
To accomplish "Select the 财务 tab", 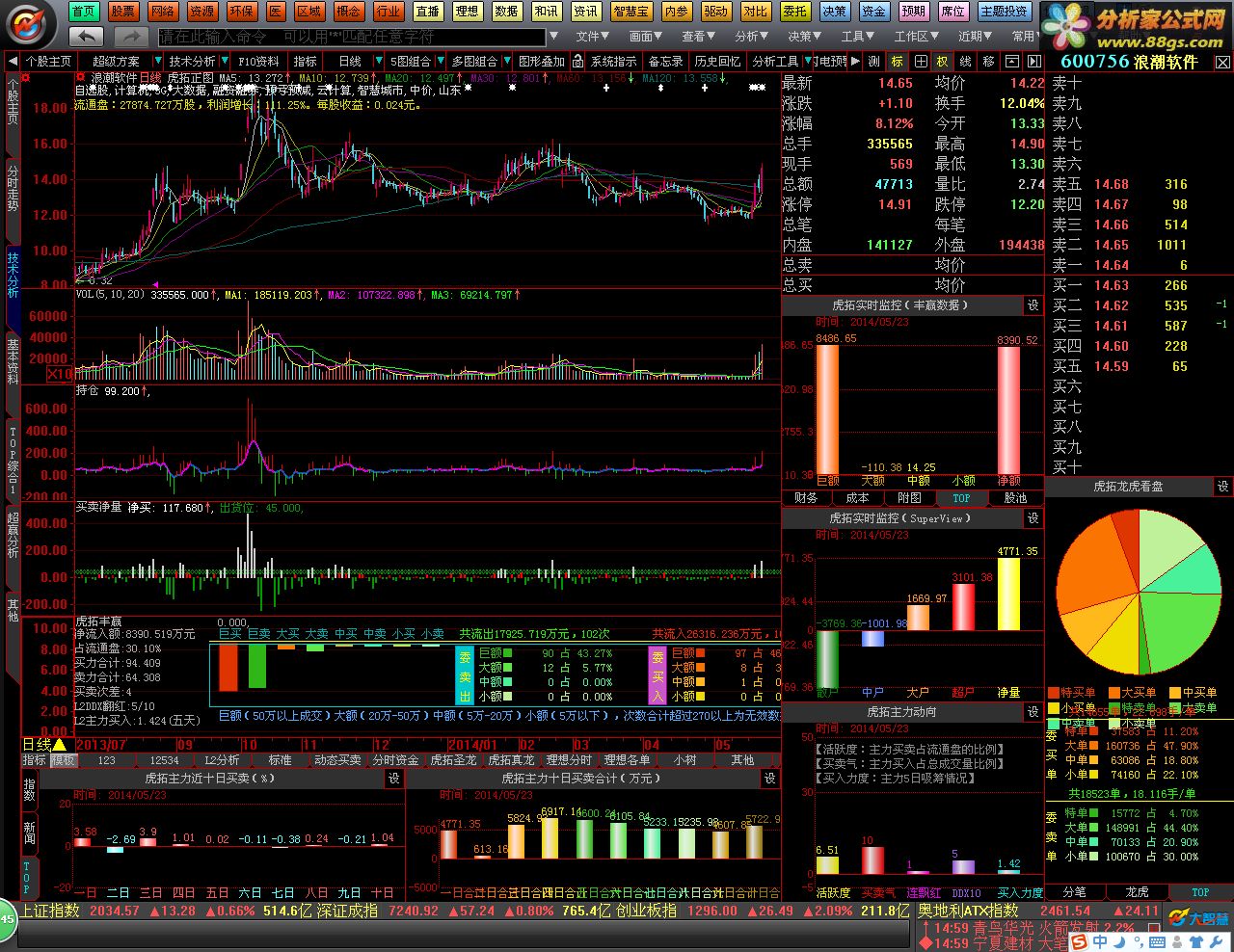I will (806, 498).
